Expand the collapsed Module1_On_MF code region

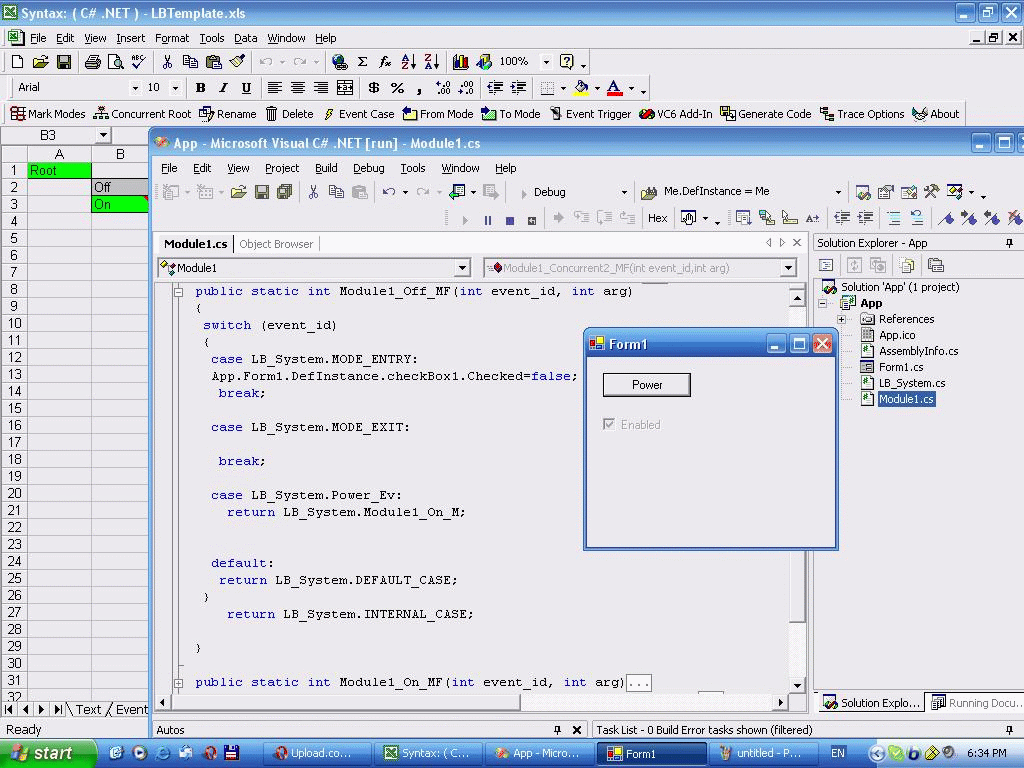point(178,683)
